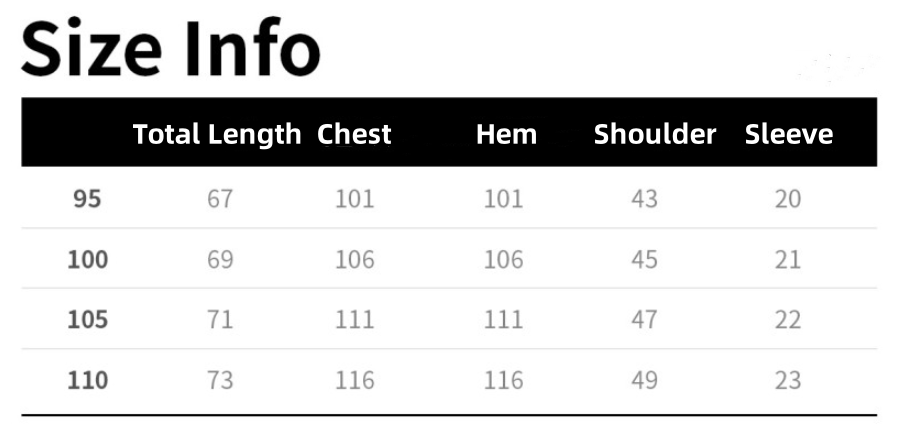Image resolution: width=903 pixels, height=431 pixels.
Task: Click chest value 106 for size 100
Action: 355,260
